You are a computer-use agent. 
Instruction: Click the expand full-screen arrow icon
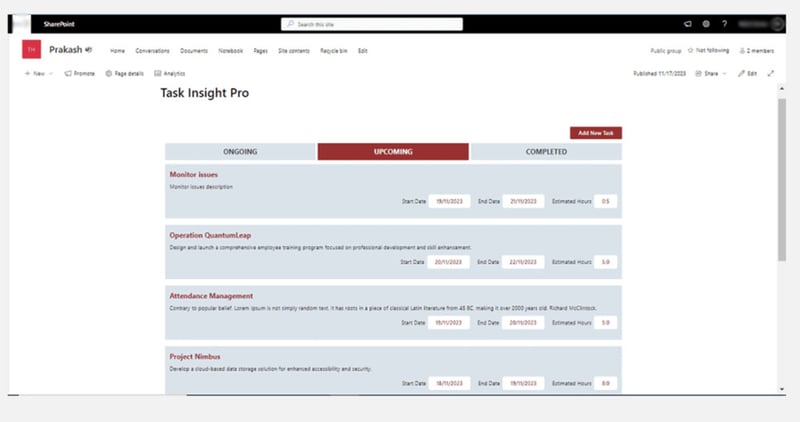click(771, 73)
